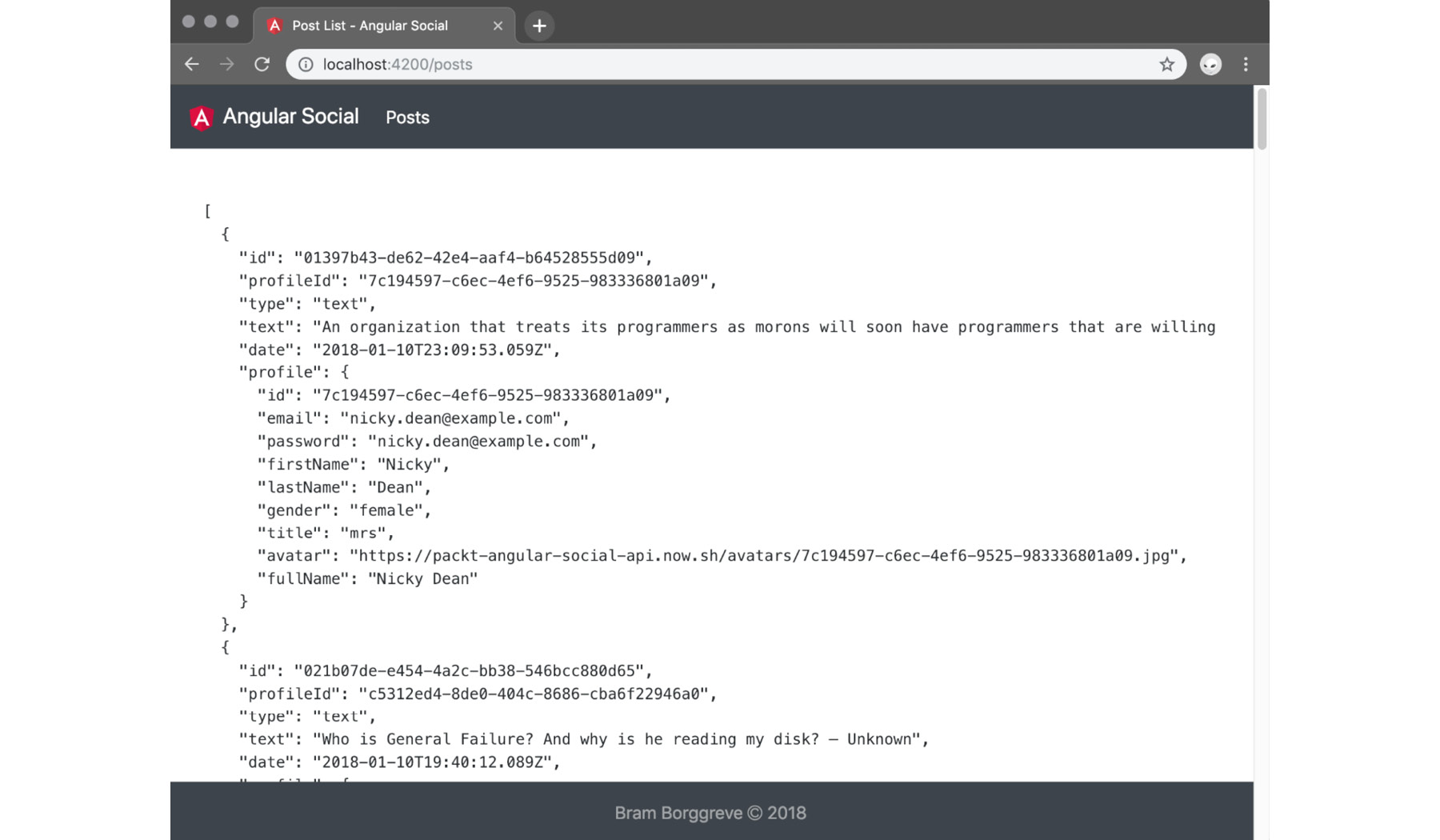Viewport: 1440px width, 840px height.
Task: Open the Posts navigation link
Action: 407,118
